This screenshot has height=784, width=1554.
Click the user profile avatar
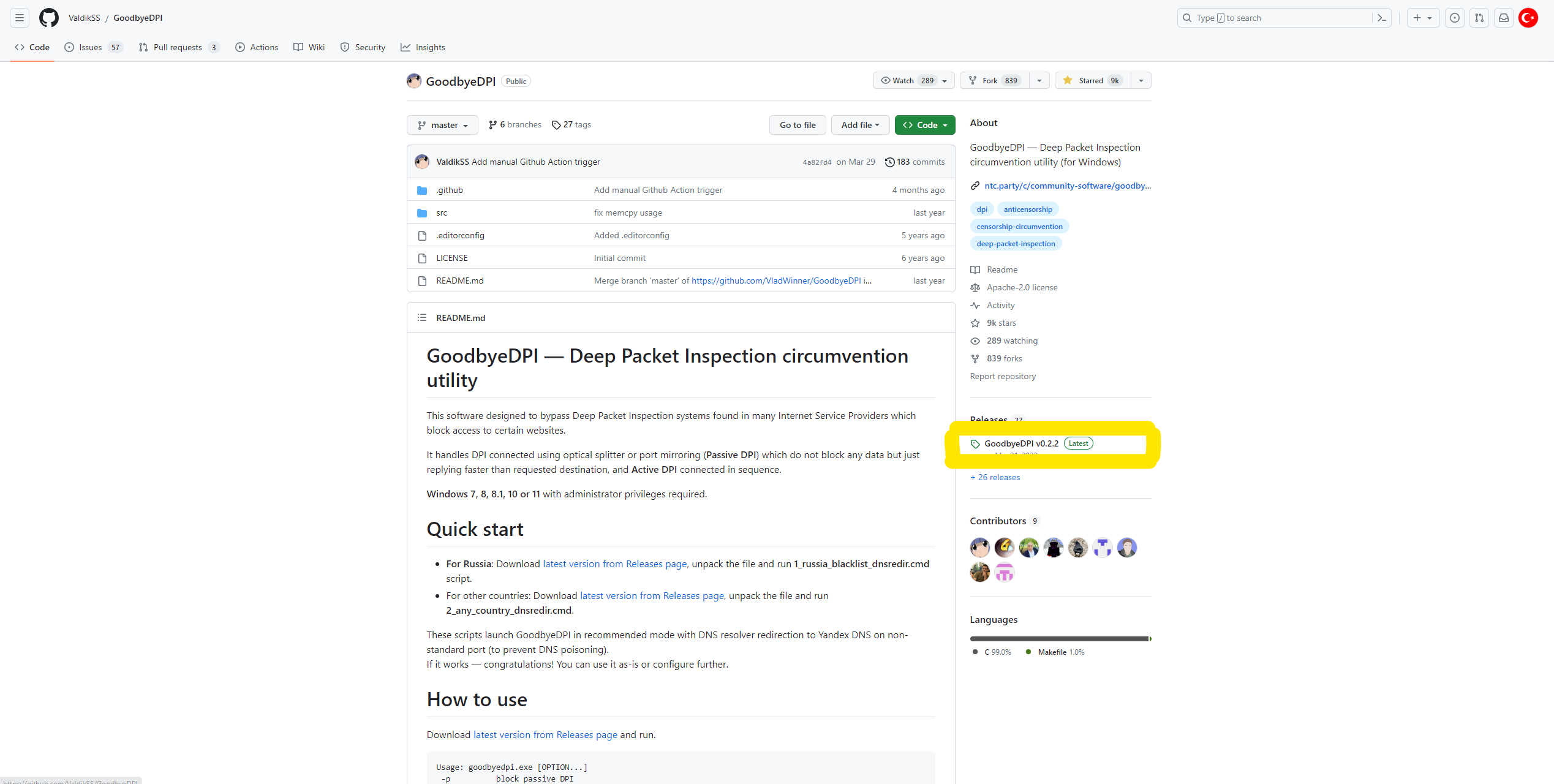(1528, 18)
